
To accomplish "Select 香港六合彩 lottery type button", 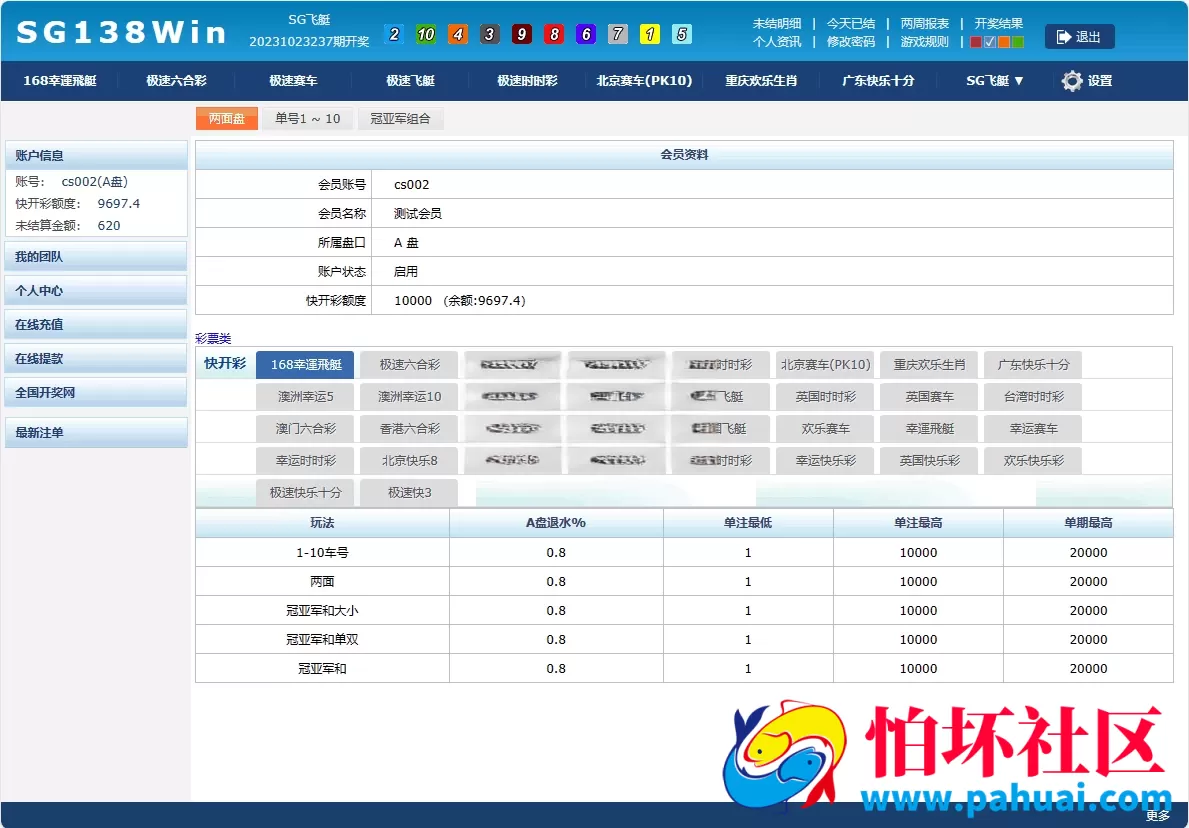I will coord(409,428).
